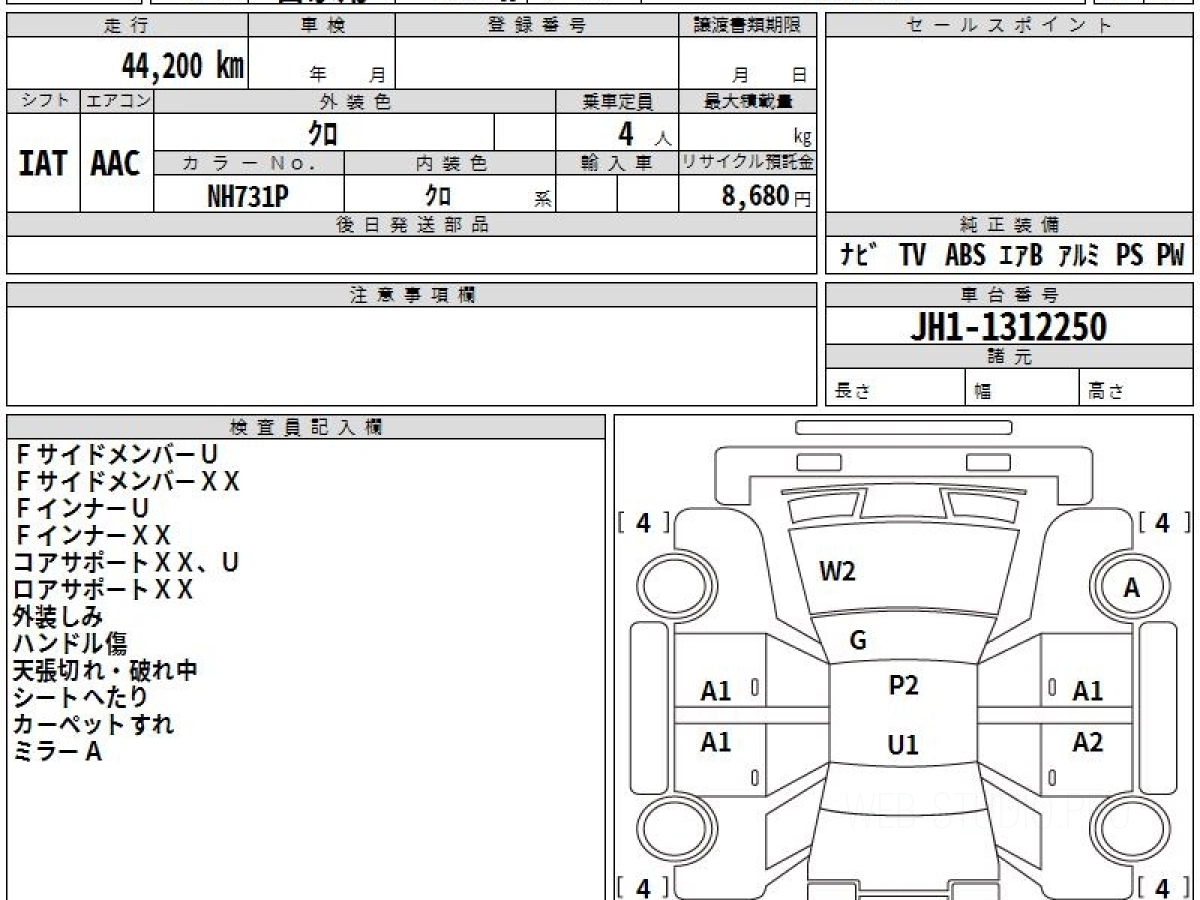Select the TV equipment entry
This screenshot has height=900, width=1200.
coord(912,256)
